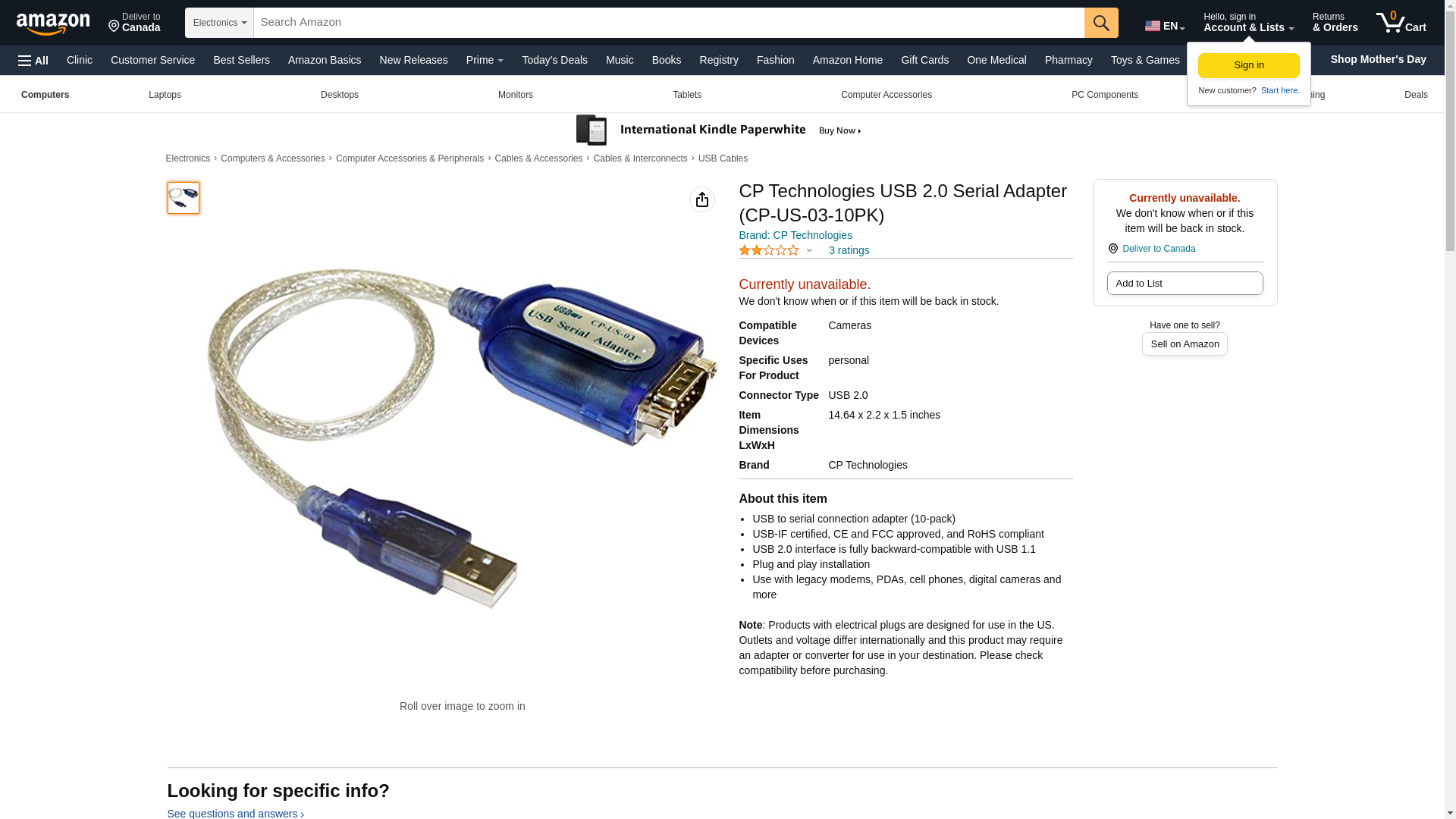Image resolution: width=1456 pixels, height=819 pixels.
Task: Select the US flag language icon
Action: pyautogui.click(x=1153, y=26)
